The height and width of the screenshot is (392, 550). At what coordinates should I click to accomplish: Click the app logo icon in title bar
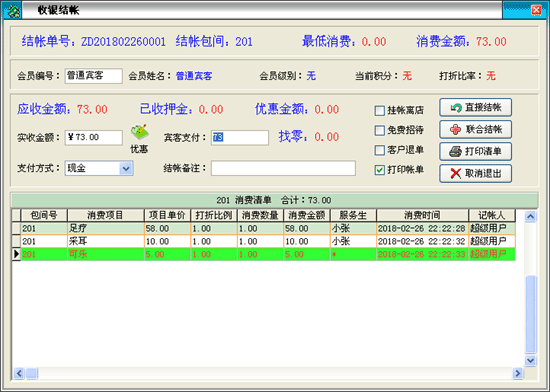point(12,11)
